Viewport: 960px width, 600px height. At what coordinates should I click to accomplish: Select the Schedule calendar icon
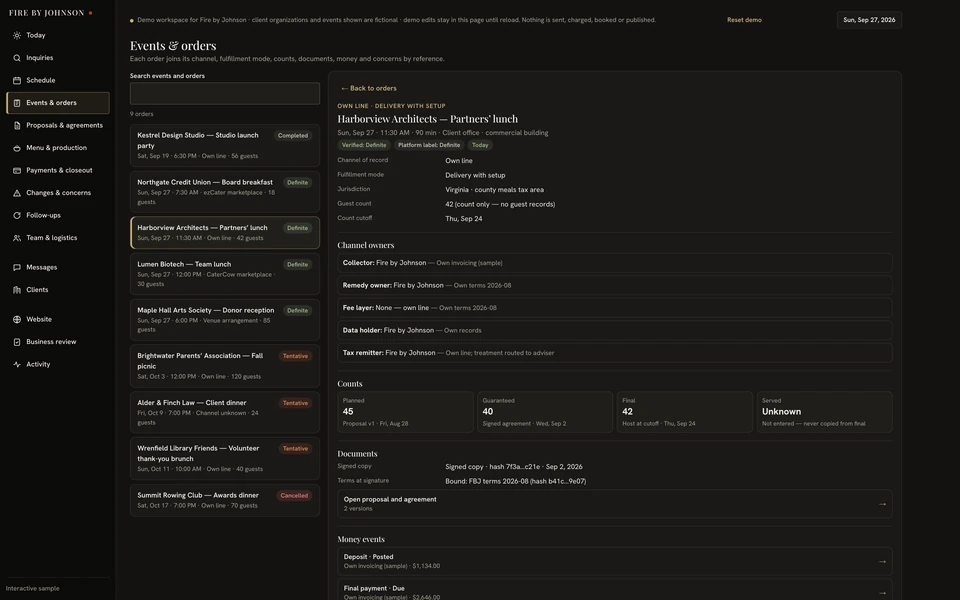[x=17, y=80]
